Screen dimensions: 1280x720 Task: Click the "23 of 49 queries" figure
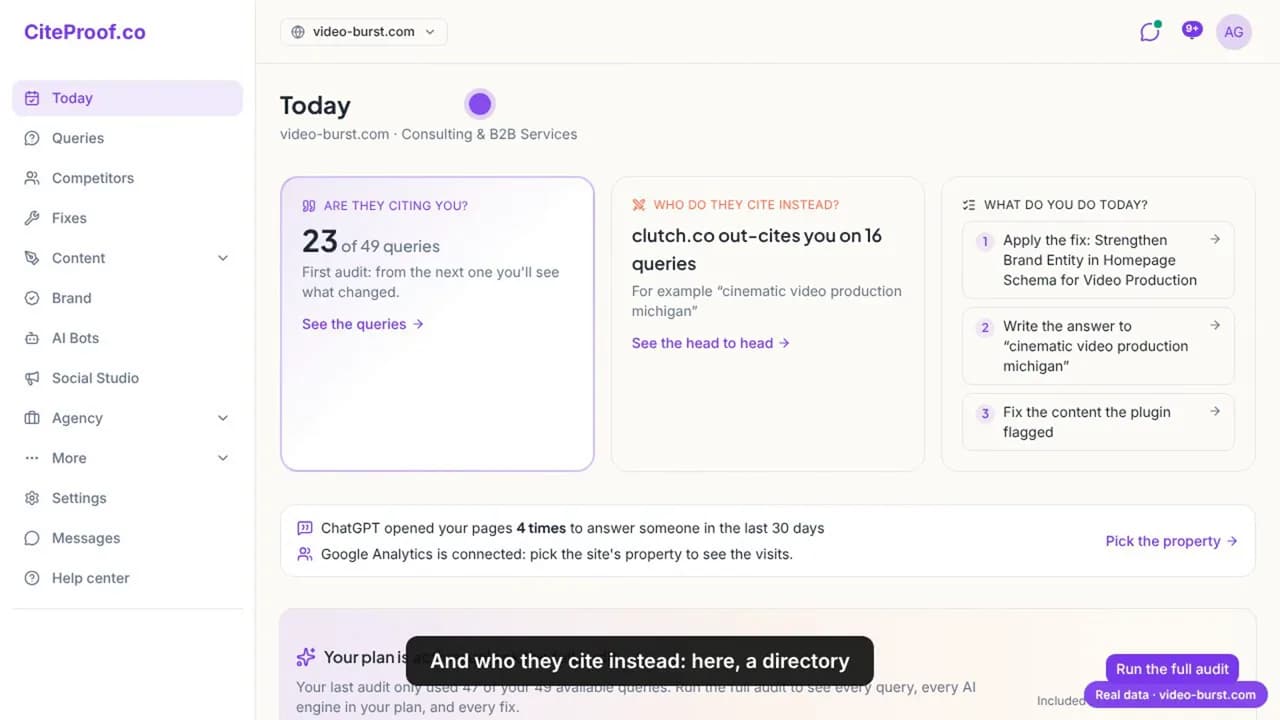tap(371, 242)
